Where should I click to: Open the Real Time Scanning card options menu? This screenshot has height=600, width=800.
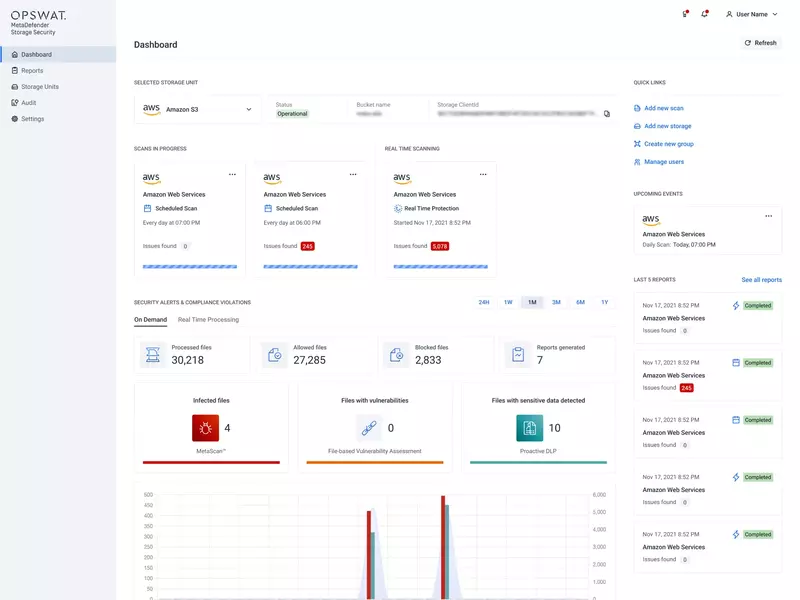pos(483,172)
